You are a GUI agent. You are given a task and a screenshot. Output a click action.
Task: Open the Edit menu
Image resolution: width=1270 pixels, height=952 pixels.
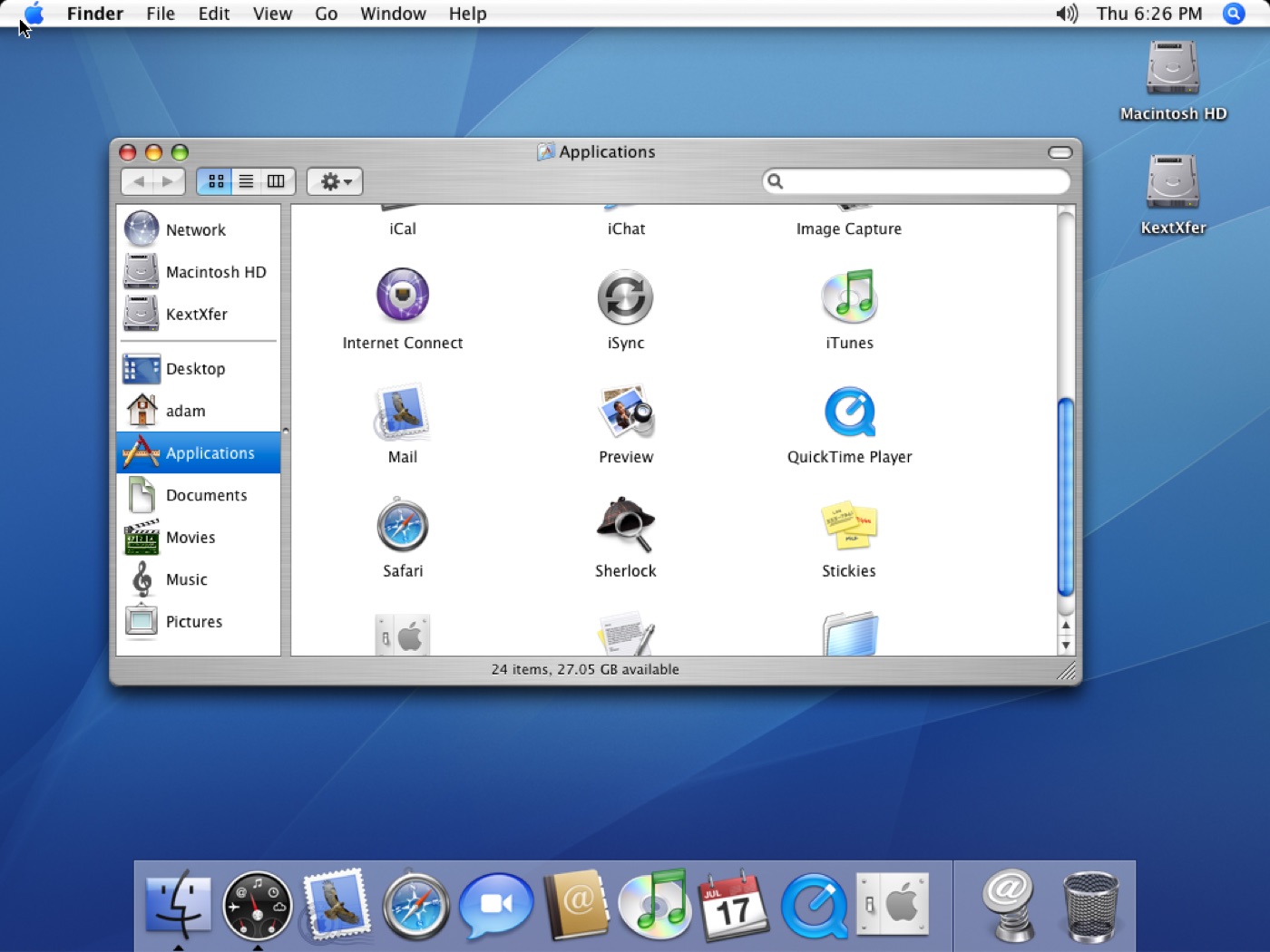click(214, 14)
